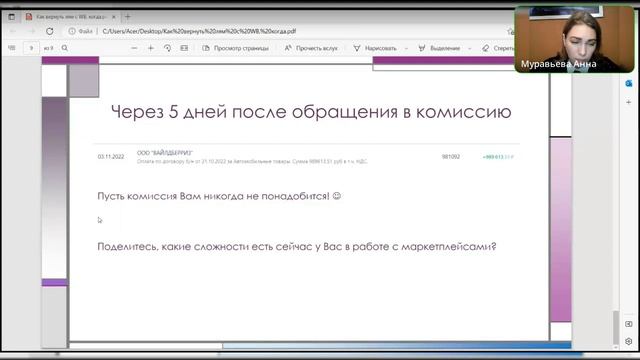The width and height of the screenshot is (640, 360).
Task: Fit PDF page to width
Action: pos(184,48)
